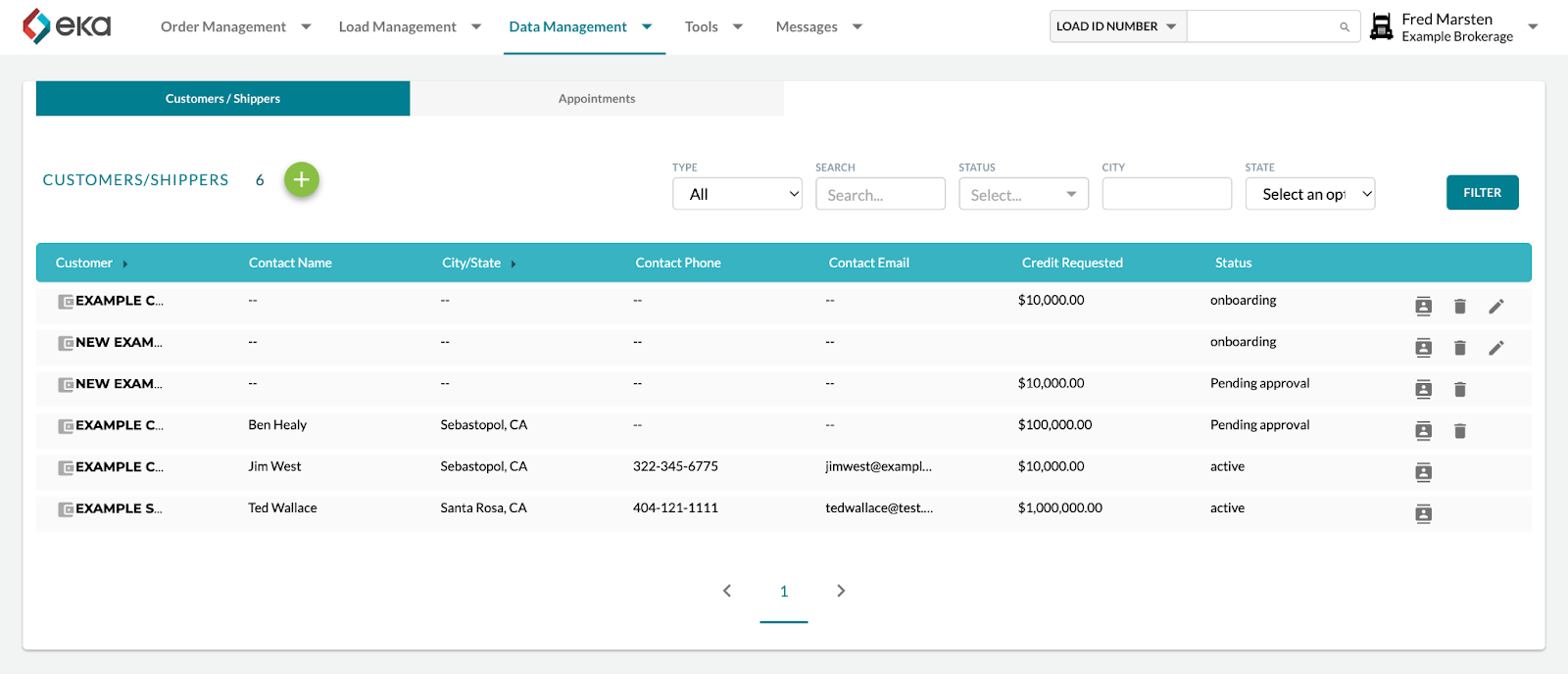Open the Type dropdown showing All
1568x674 pixels.
point(737,194)
